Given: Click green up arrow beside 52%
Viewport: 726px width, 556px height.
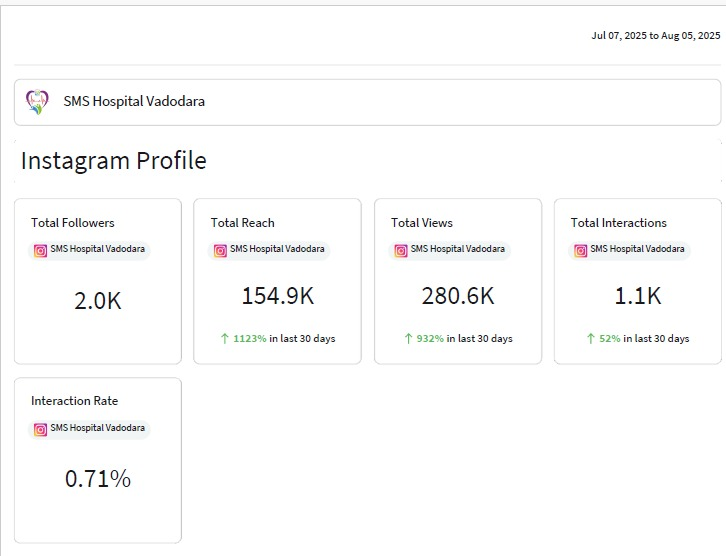Looking at the screenshot, I should pos(590,338).
